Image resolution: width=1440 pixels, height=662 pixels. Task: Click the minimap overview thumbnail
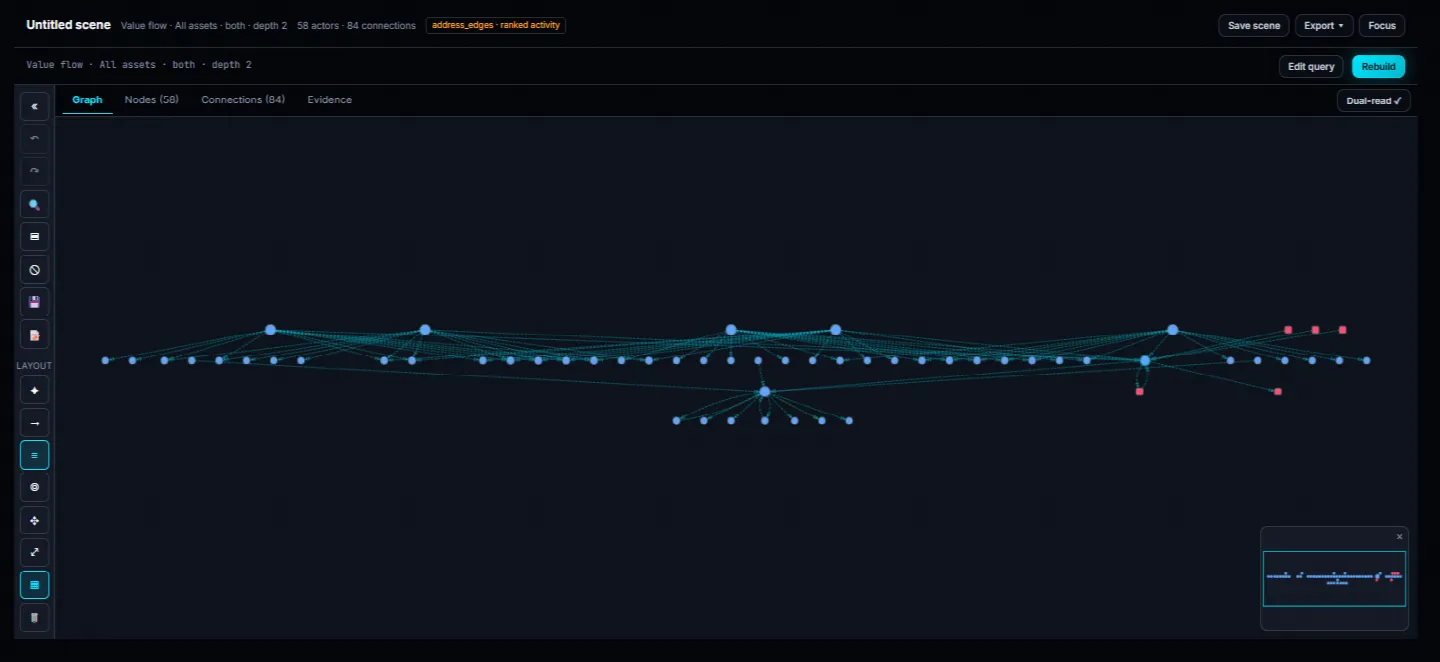click(1334, 578)
